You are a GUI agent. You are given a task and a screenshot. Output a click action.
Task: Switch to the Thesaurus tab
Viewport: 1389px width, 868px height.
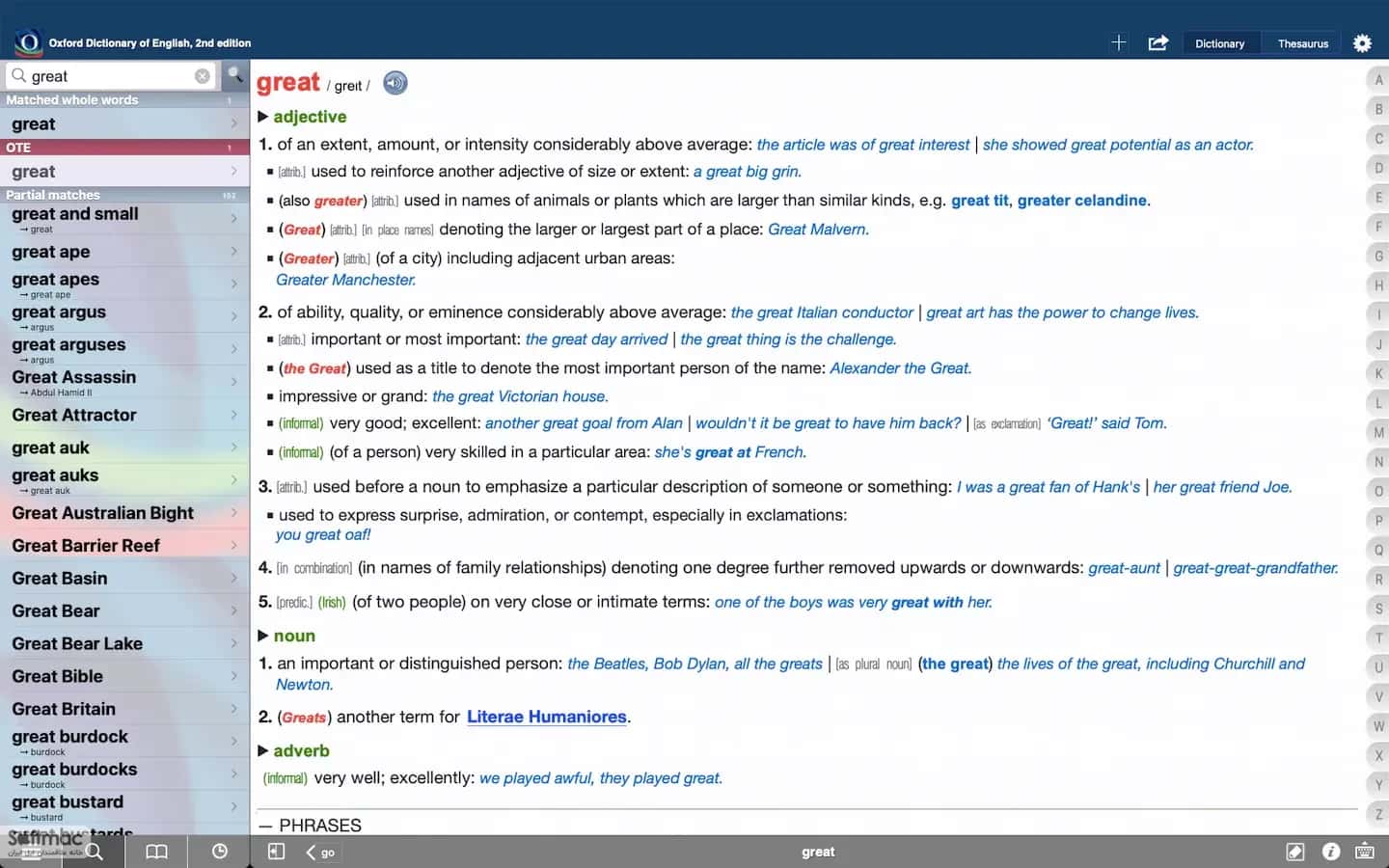[1303, 43]
